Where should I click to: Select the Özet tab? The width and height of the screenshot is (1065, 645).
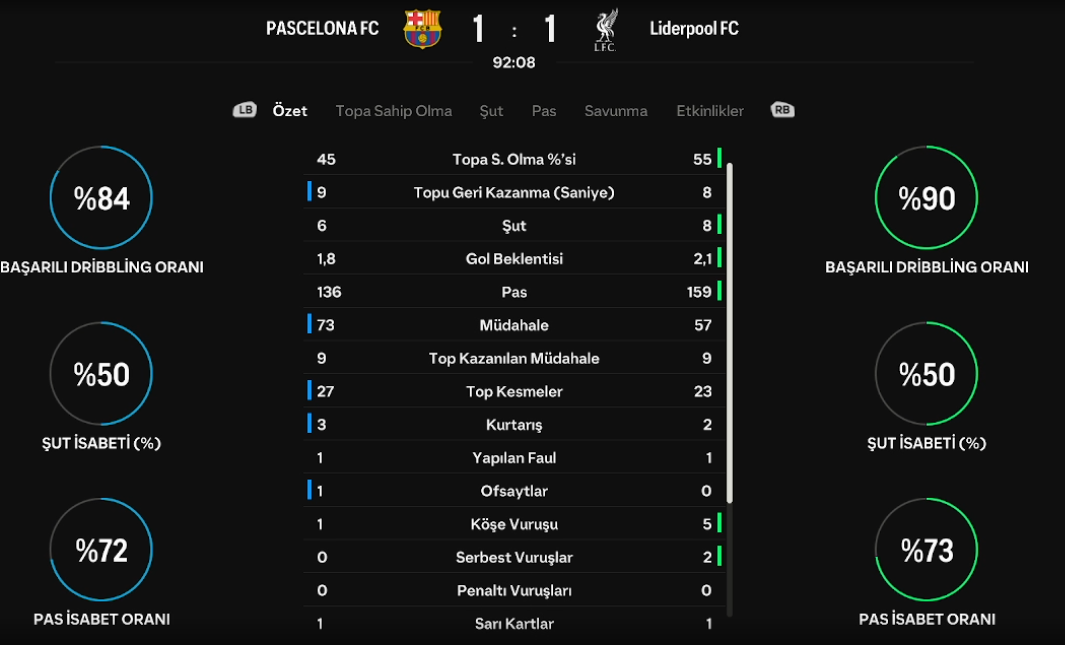point(290,111)
